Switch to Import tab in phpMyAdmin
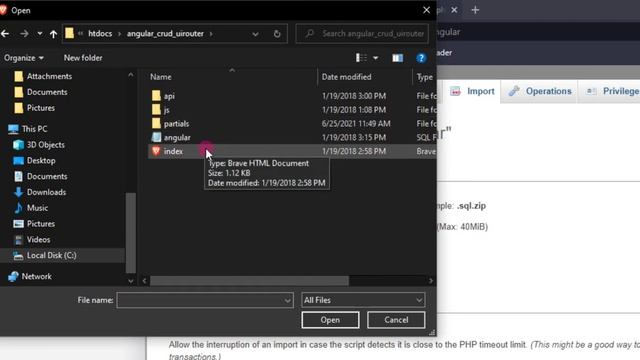640x360 pixels. [472, 91]
